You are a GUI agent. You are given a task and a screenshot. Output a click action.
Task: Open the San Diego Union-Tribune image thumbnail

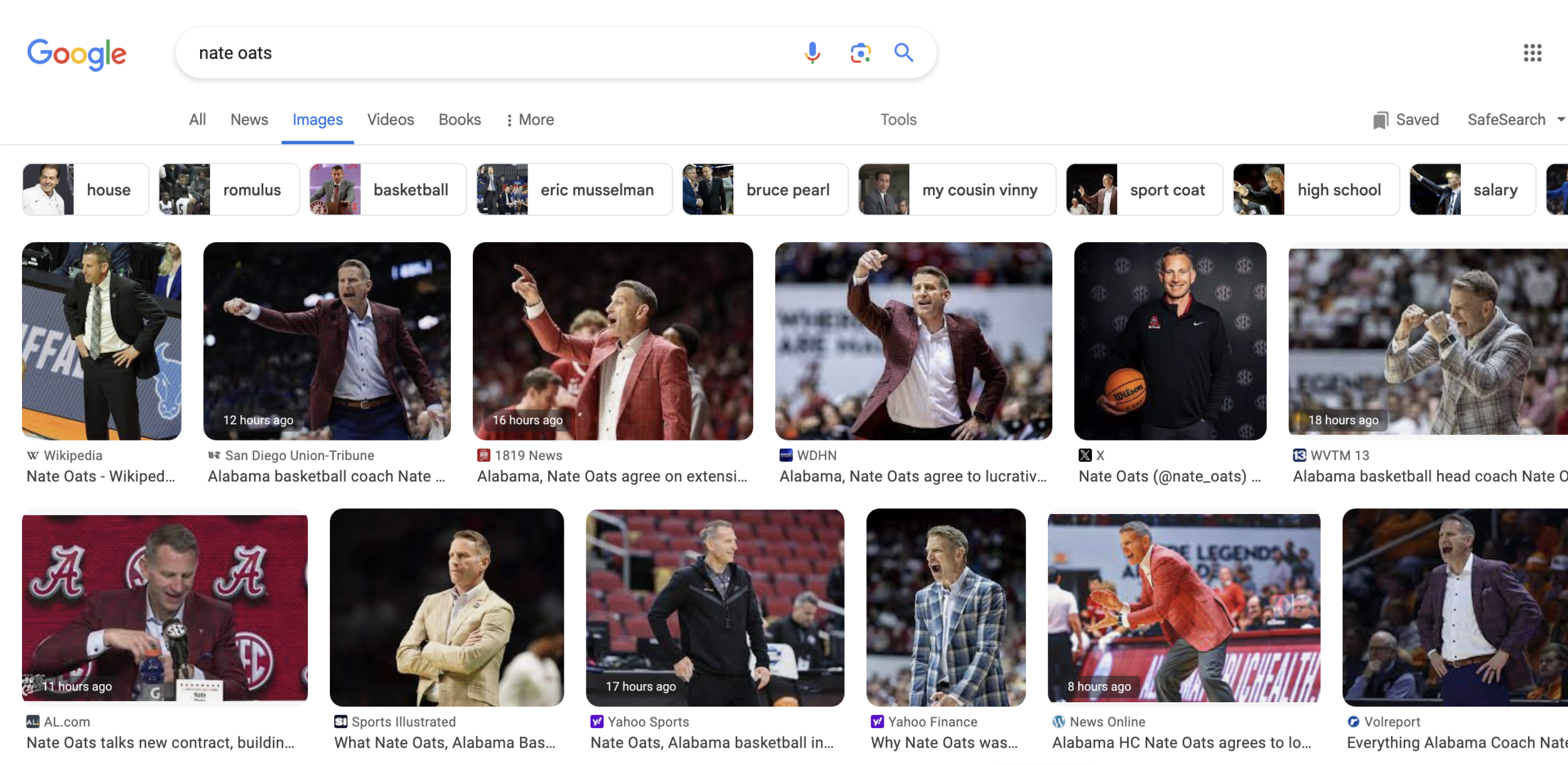point(327,341)
